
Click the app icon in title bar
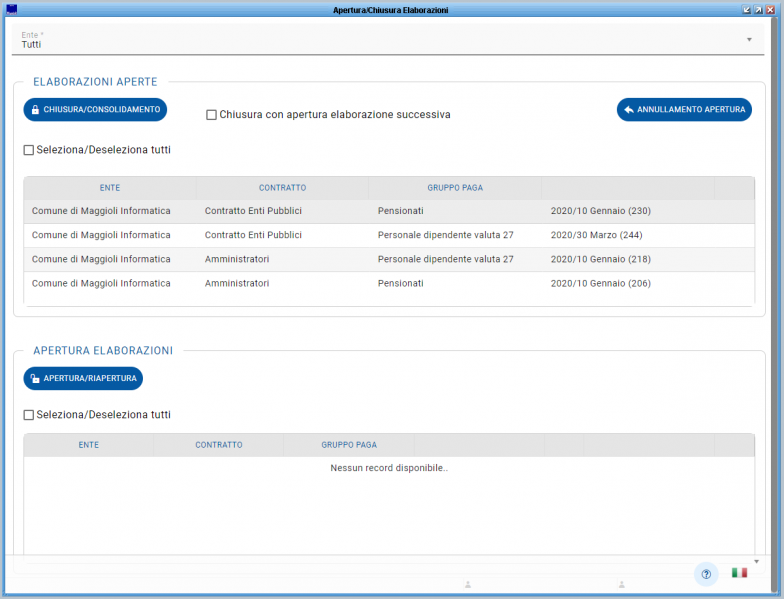(x=11, y=9)
